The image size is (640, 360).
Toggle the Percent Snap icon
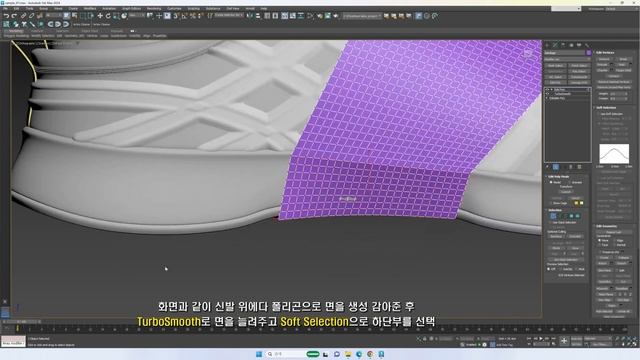[192, 16]
